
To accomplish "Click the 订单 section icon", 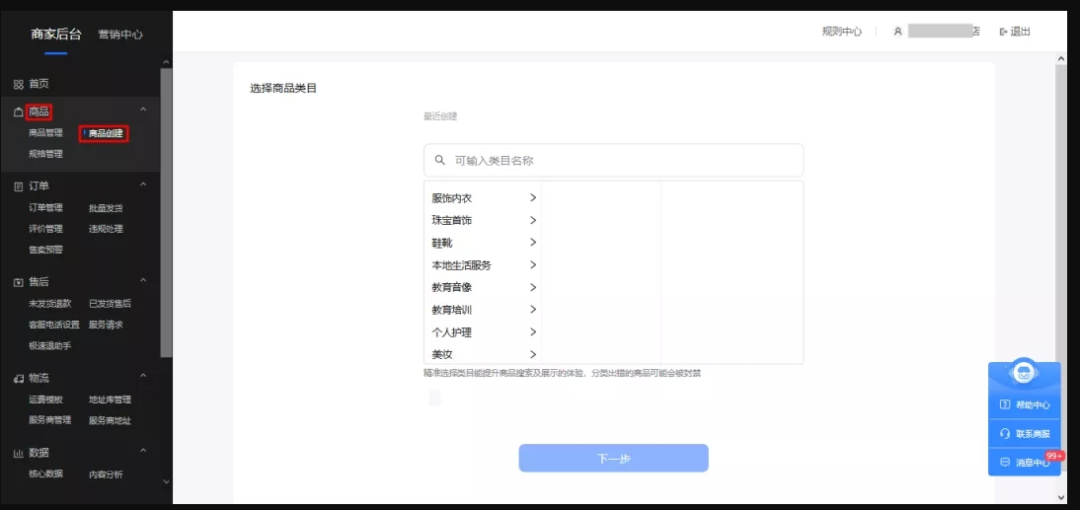I will 19,186.
